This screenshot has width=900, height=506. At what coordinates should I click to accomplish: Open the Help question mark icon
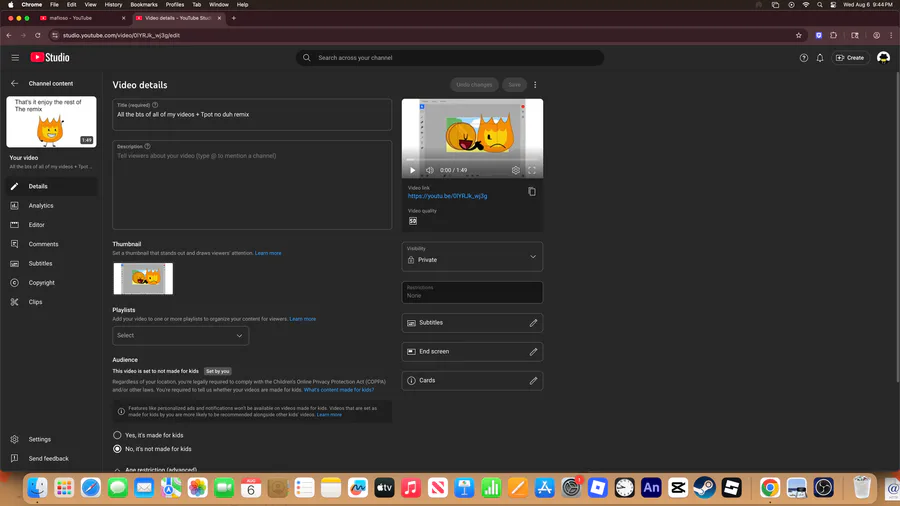[804, 58]
